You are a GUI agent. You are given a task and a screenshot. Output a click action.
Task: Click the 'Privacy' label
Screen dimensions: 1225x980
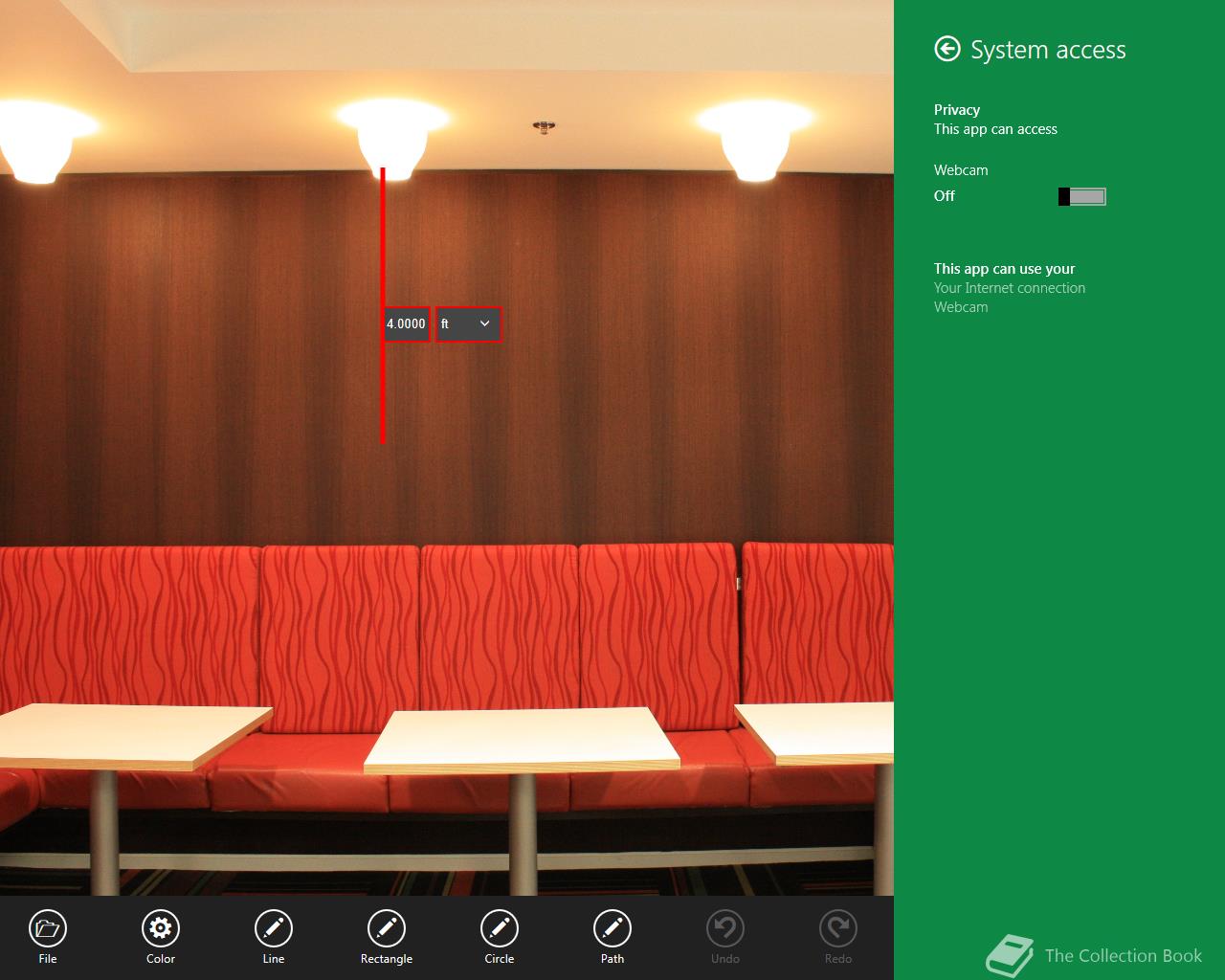(x=957, y=109)
